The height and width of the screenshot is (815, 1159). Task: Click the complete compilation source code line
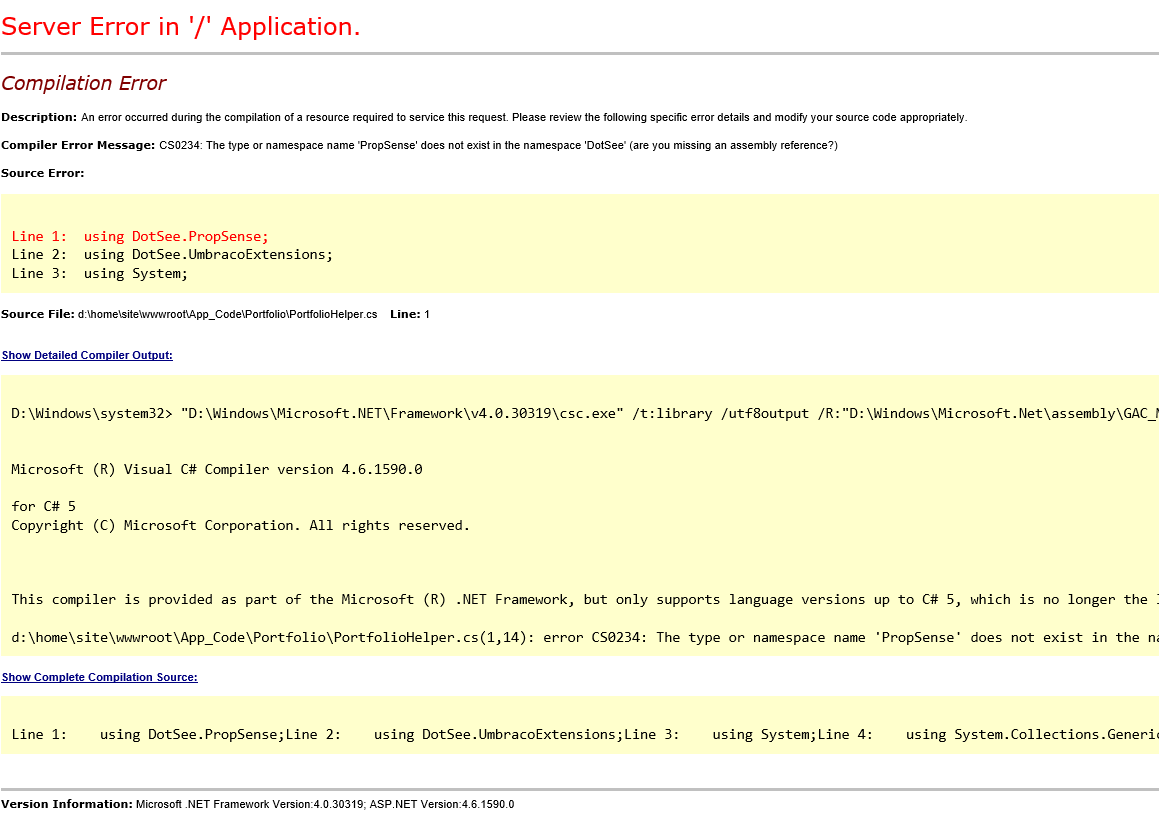pos(580,734)
